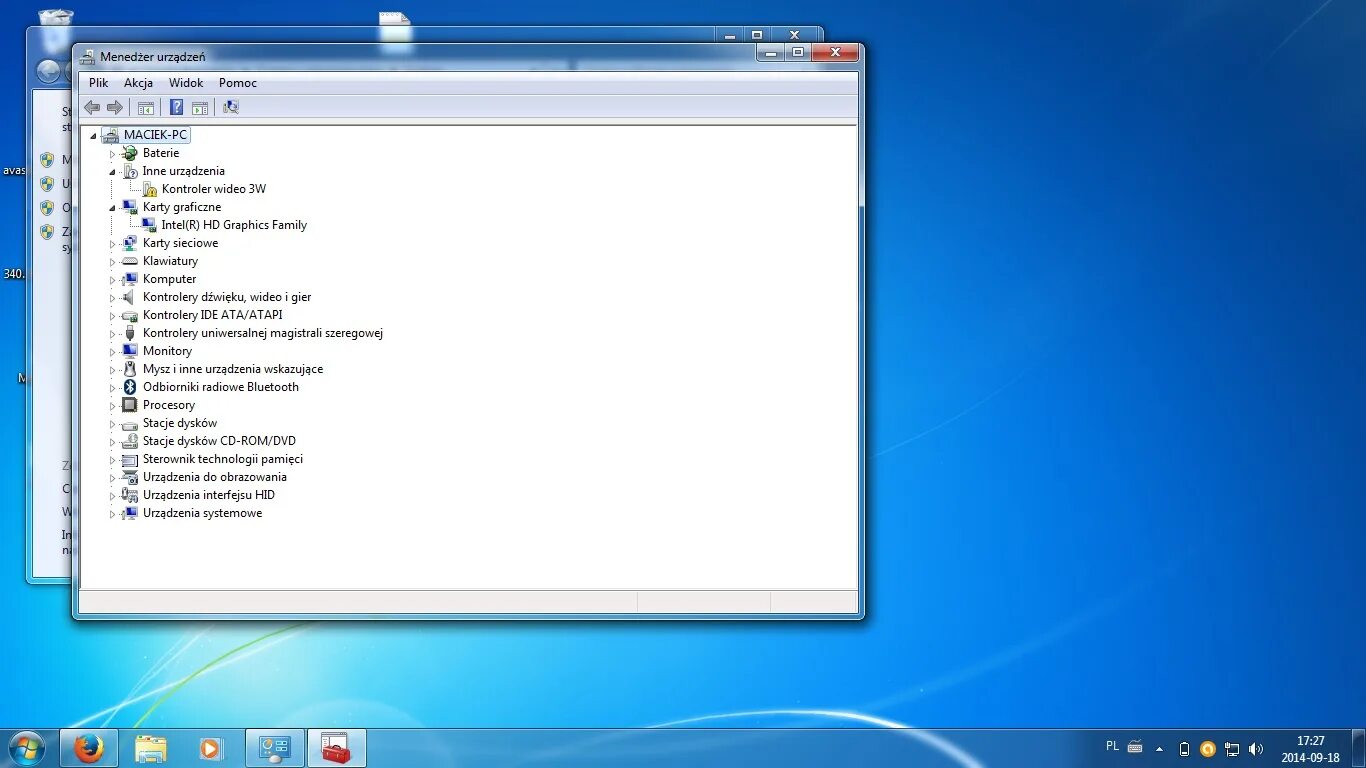Select Mysz i inne urządzenia wskazujące label
This screenshot has height=768, width=1366.
pyautogui.click(x=233, y=369)
